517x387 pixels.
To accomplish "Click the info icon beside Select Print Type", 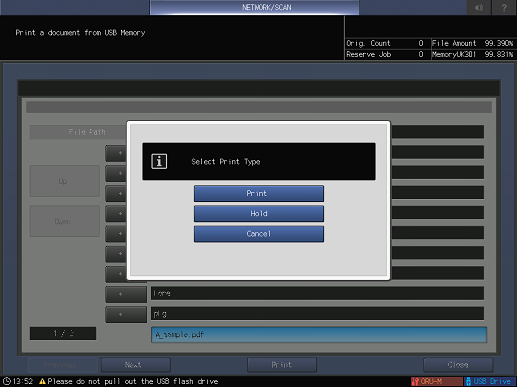I will pyautogui.click(x=159, y=162).
